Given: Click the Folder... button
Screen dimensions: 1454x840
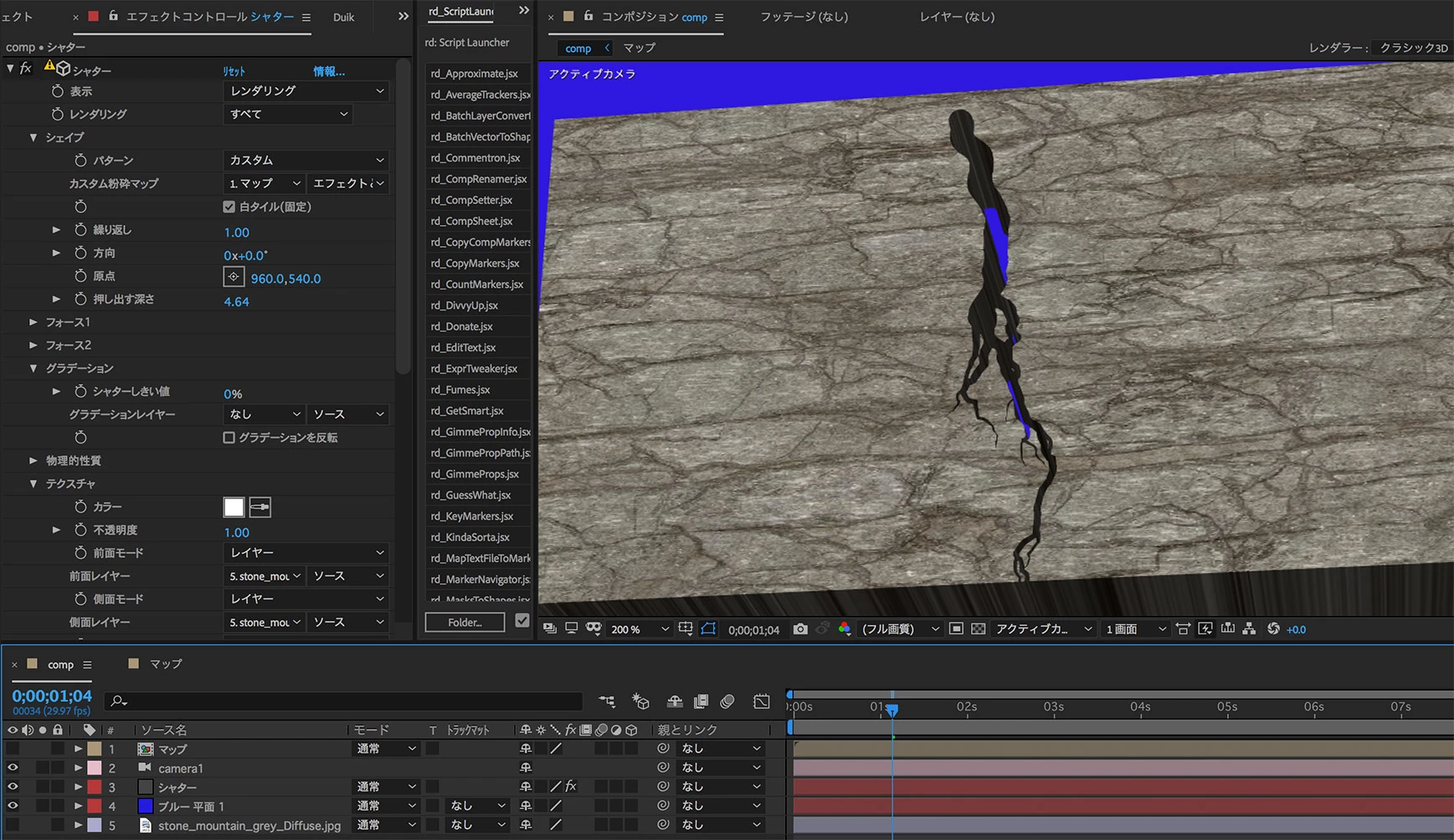Looking at the screenshot, I should [x=465, y=622].
